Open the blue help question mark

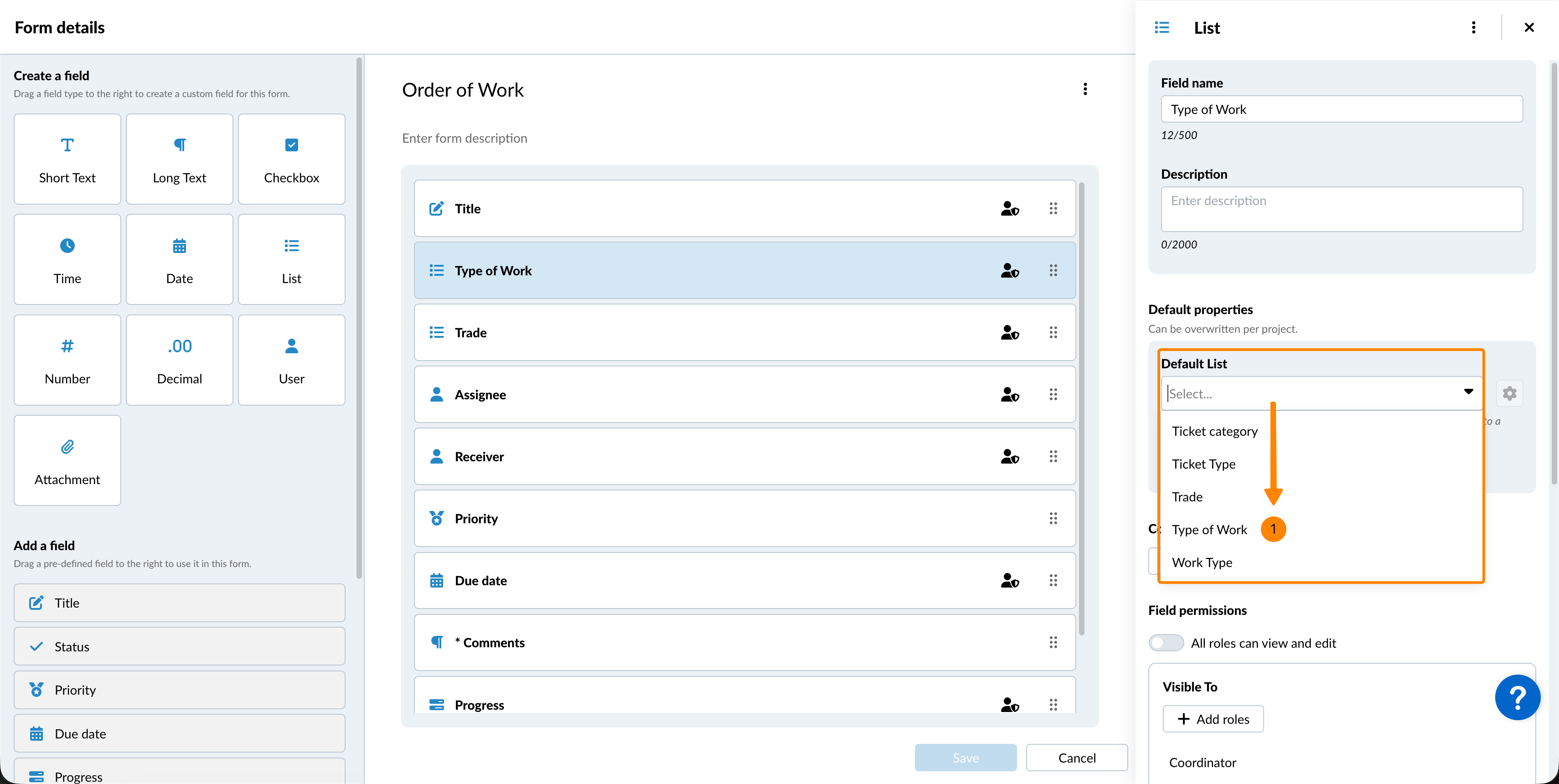pos(1517,697)
